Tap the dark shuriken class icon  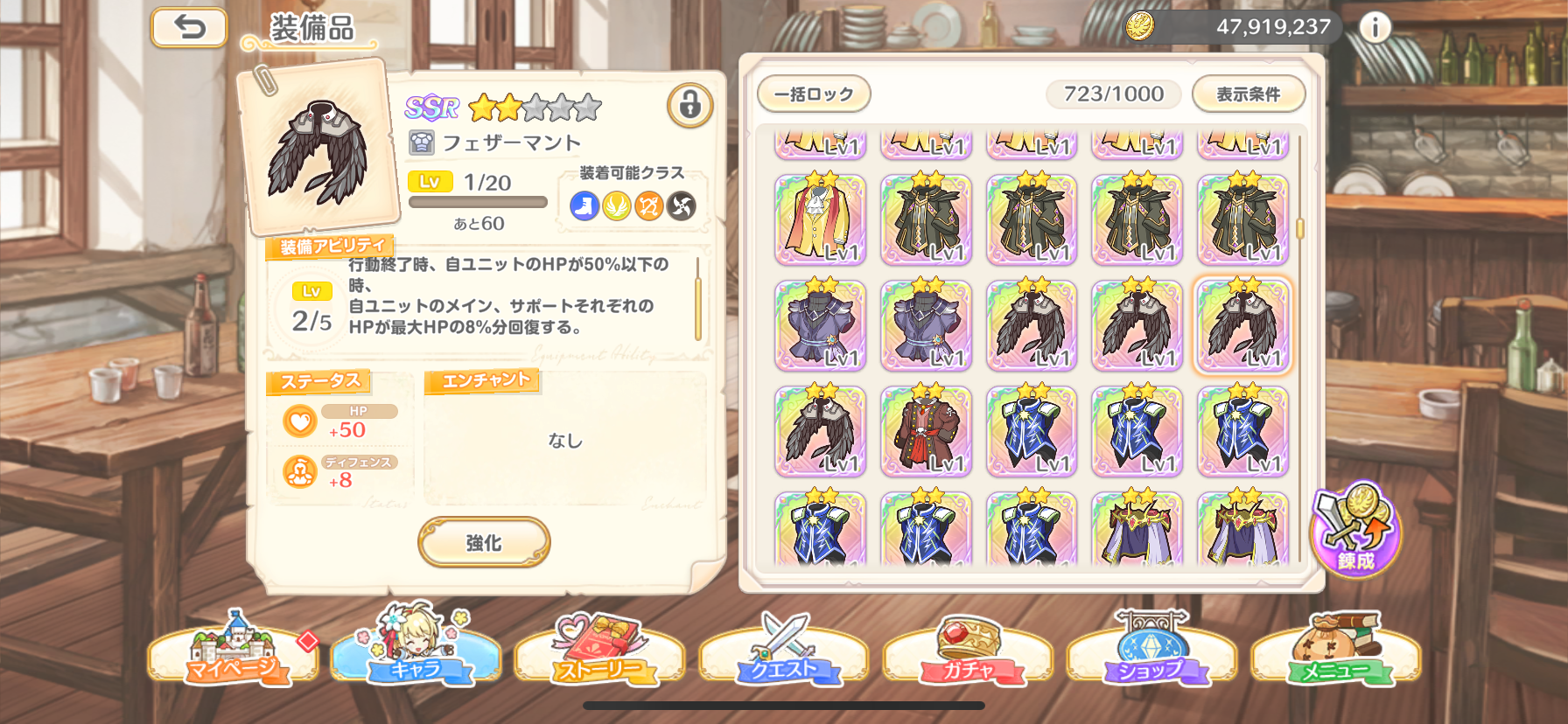[681, 206]
